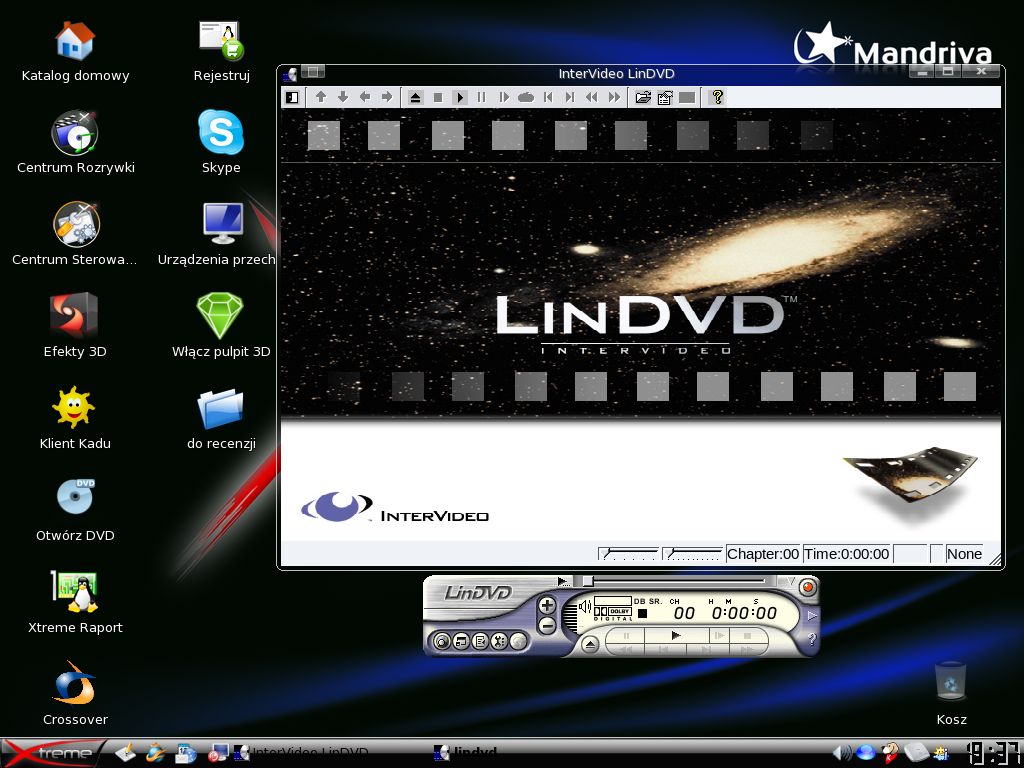The width and height of the screenshot is (1024, 768).
Task: Switch to the lindvd taskbar entry
Action: pos(466,753)
